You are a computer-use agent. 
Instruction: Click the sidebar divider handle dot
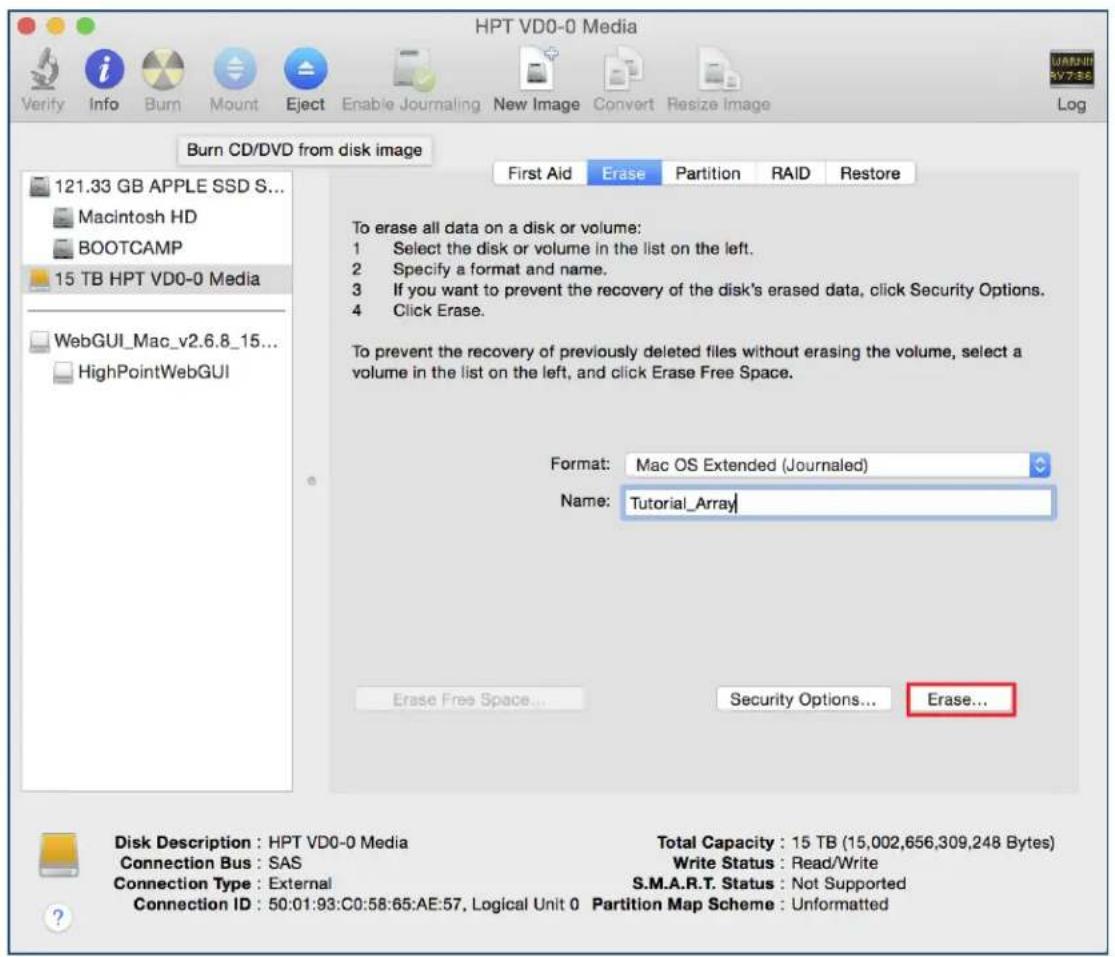[x=311, y=481]
